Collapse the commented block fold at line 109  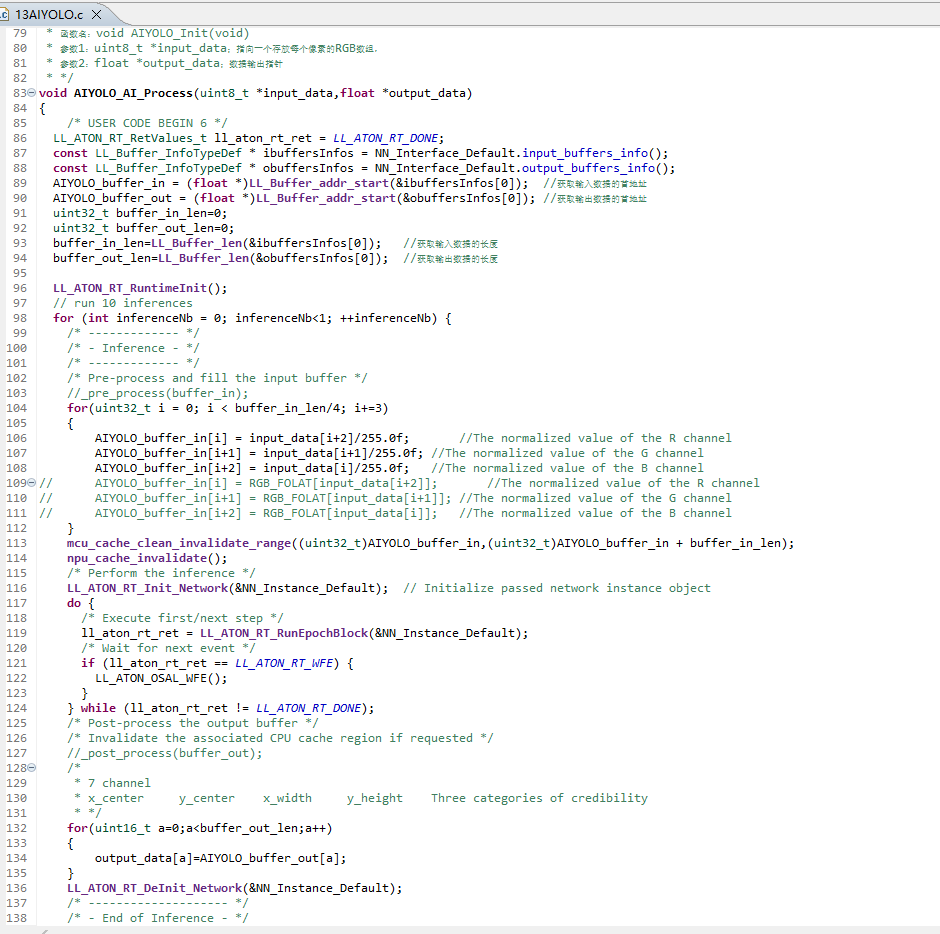click(x=32, y=483)
